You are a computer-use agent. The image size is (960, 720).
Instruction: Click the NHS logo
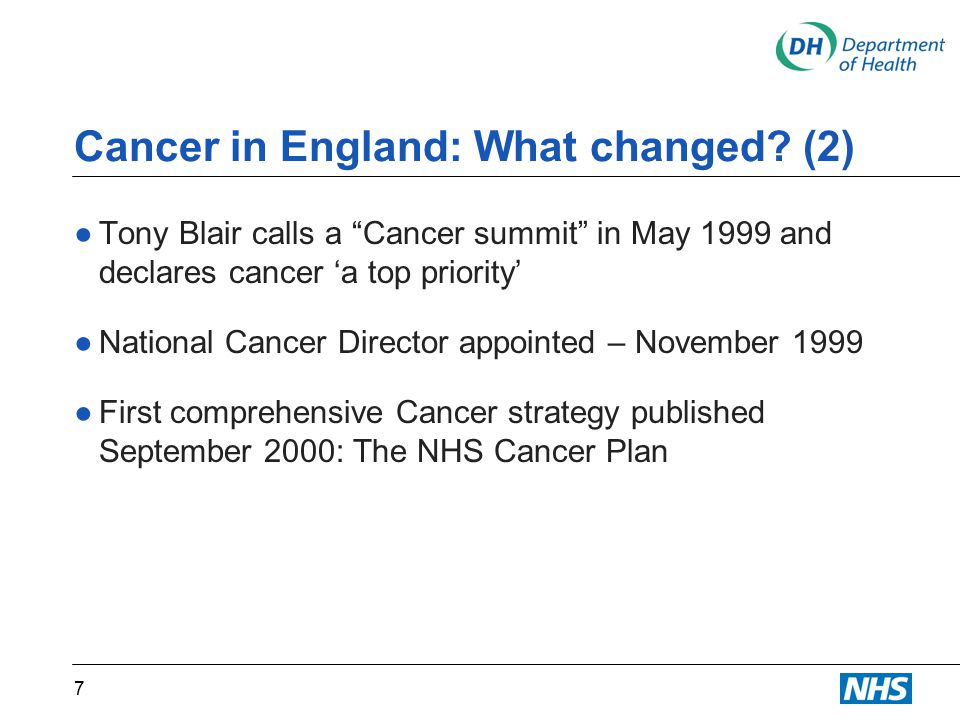876,689
